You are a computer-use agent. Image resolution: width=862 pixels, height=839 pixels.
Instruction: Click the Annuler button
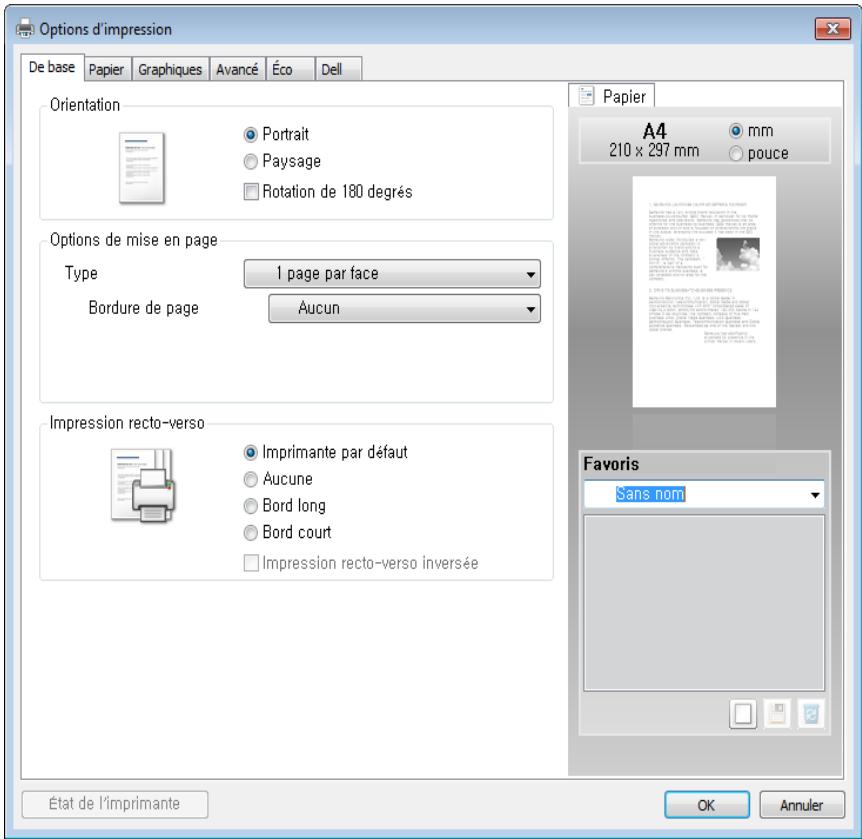point(802,805)
